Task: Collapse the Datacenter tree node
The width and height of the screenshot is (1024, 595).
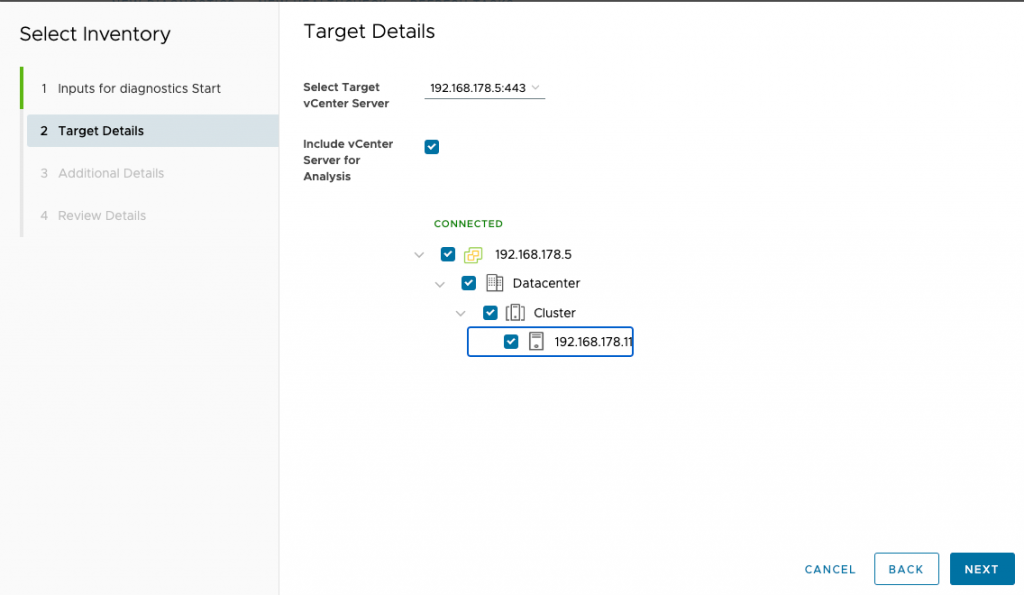Action: [x=440, y=284]
